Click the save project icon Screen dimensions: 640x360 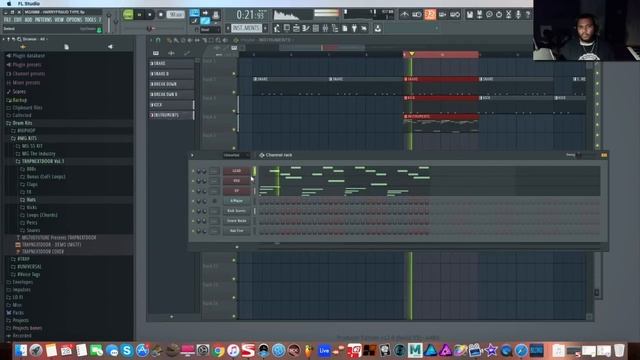pyautogui.click(x=470, y=15)
